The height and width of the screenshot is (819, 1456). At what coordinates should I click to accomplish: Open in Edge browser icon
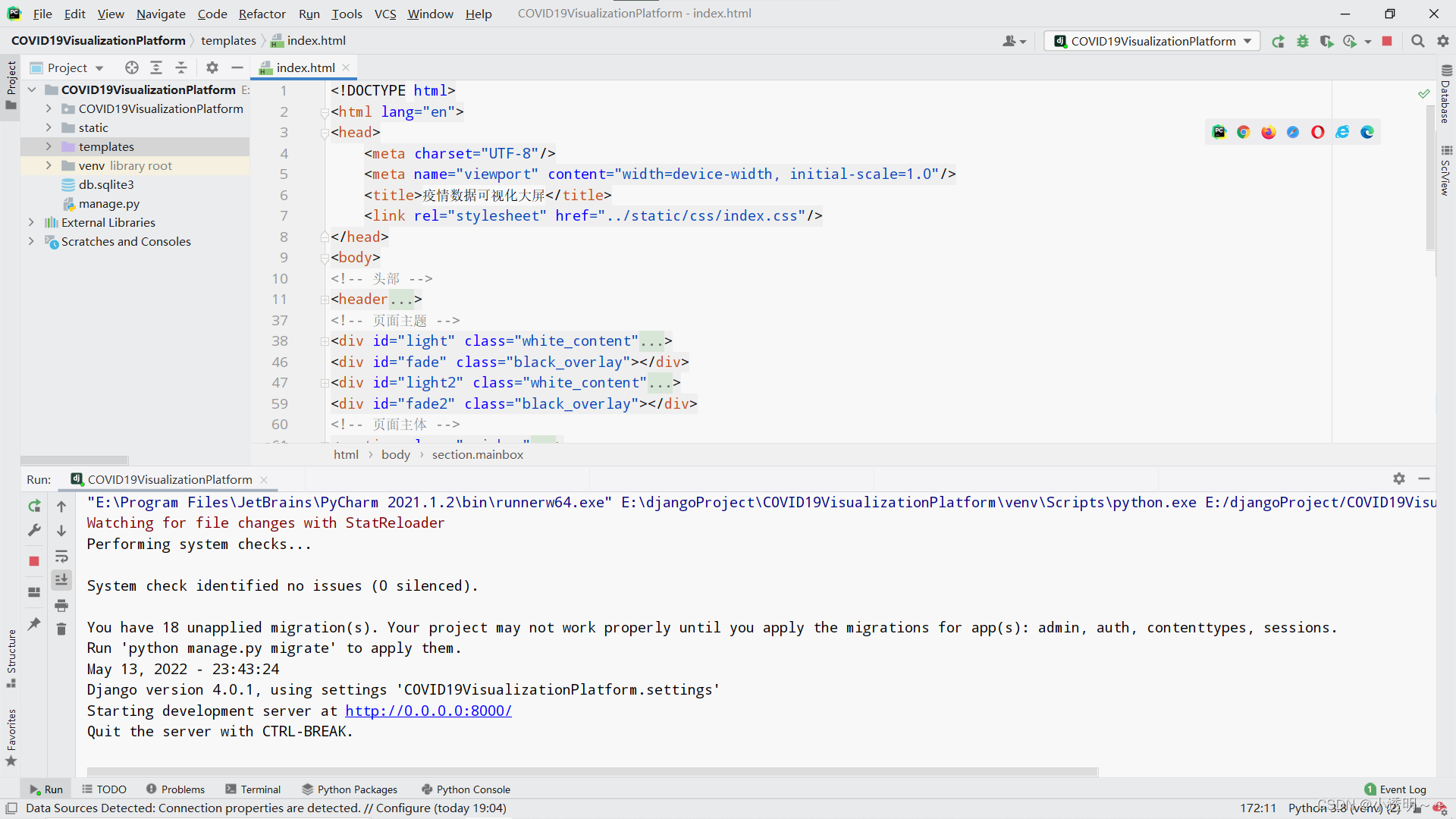coord(1367,132)
